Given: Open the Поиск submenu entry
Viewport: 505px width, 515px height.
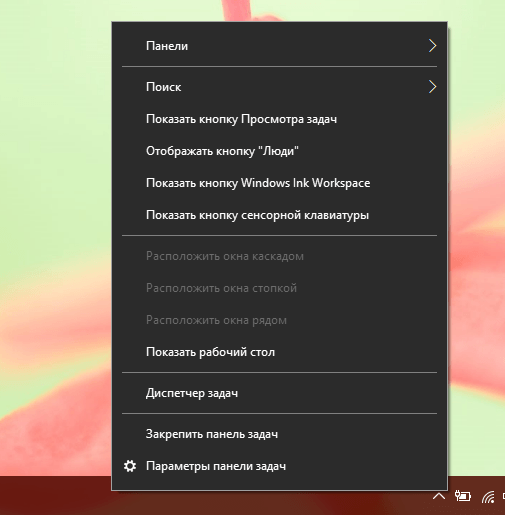Looking at the screenshot, I should (279, 87).
